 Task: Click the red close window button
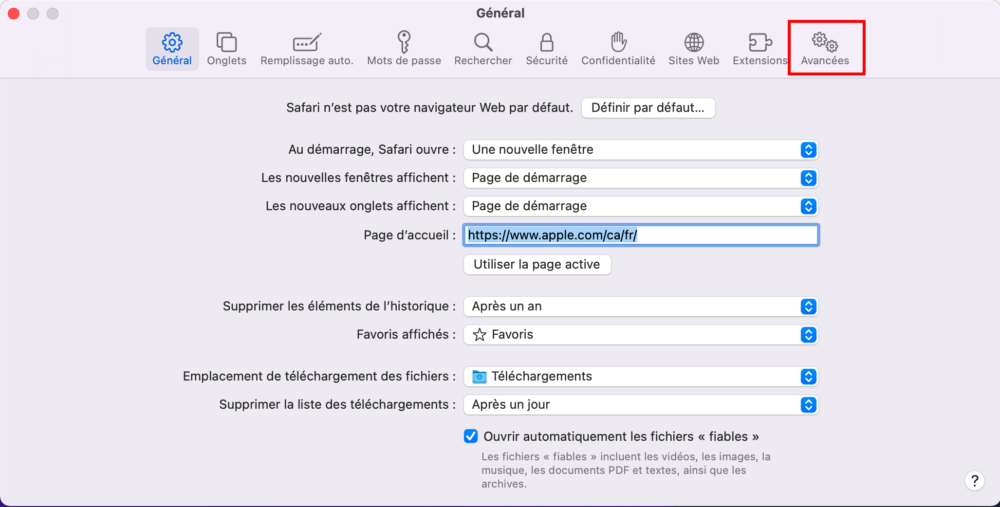13,13
